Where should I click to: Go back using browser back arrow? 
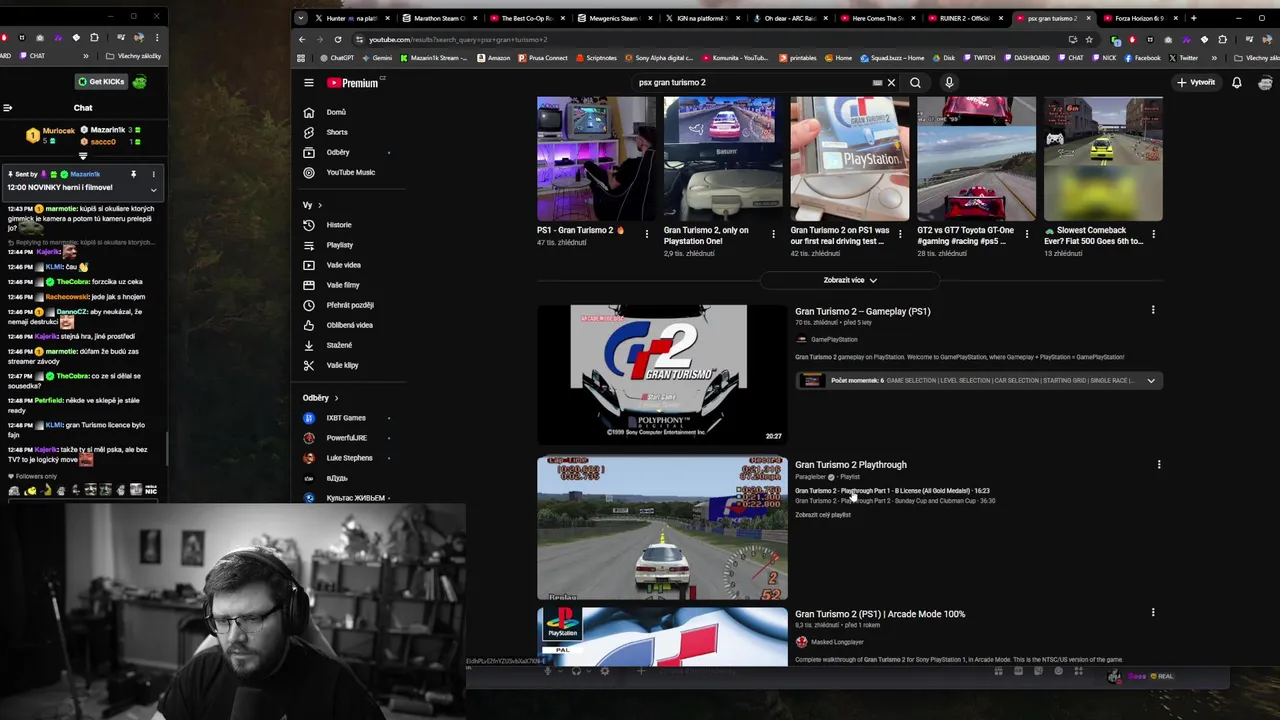click(x=302, y=39)
